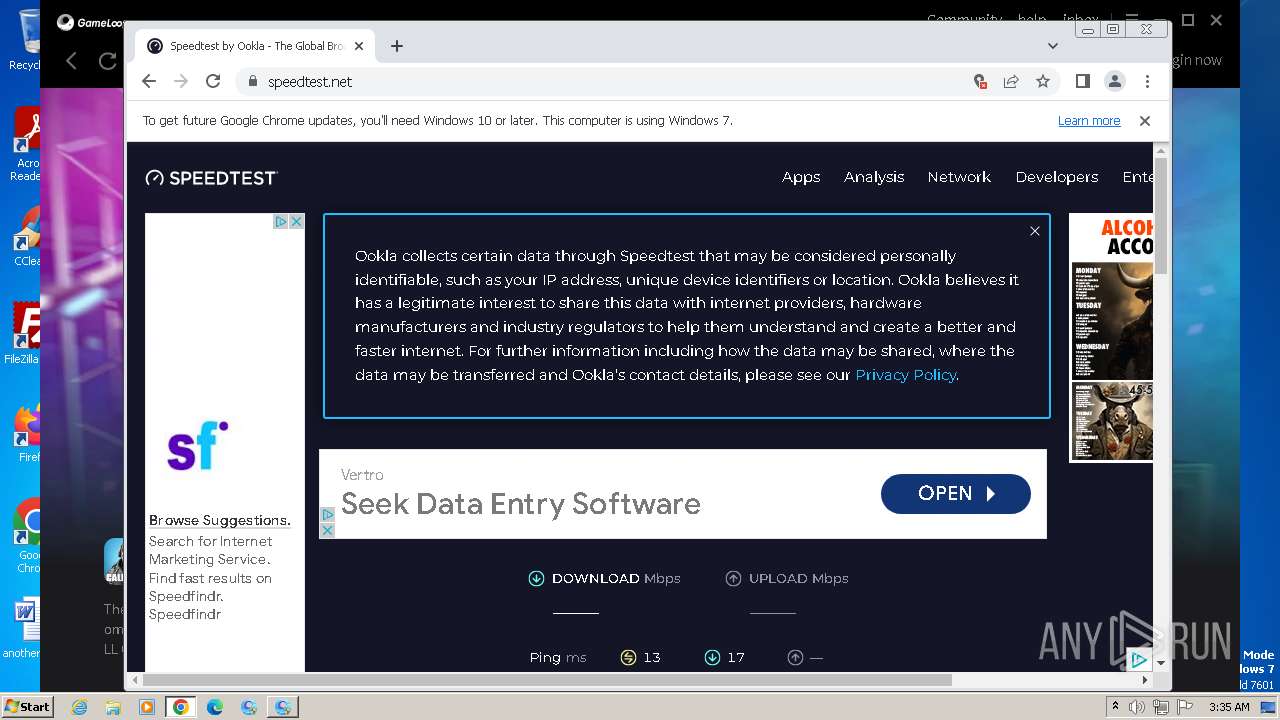Open the Windows Start menu
The image size is (1280, 720).
click(27, 707)
